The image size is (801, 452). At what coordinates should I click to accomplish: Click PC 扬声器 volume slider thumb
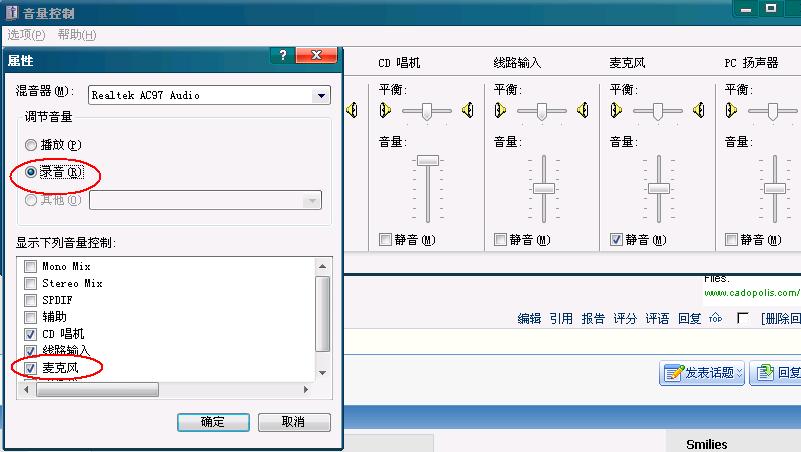coord(775,188)
